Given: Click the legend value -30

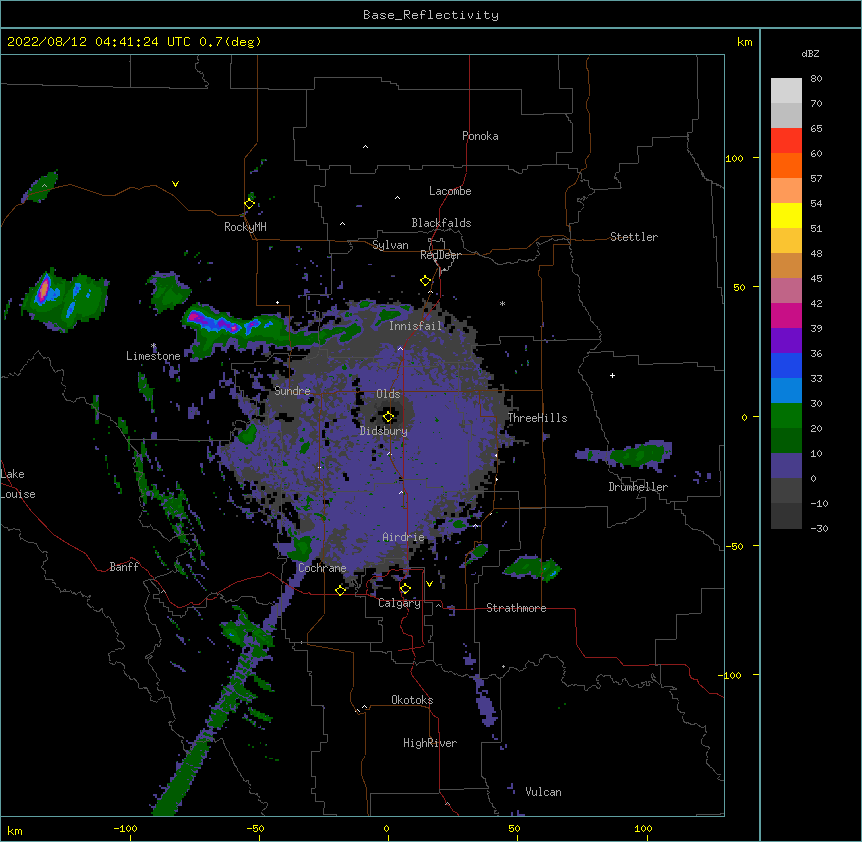Looking at the screenshot, I should (x=819, y=528).
